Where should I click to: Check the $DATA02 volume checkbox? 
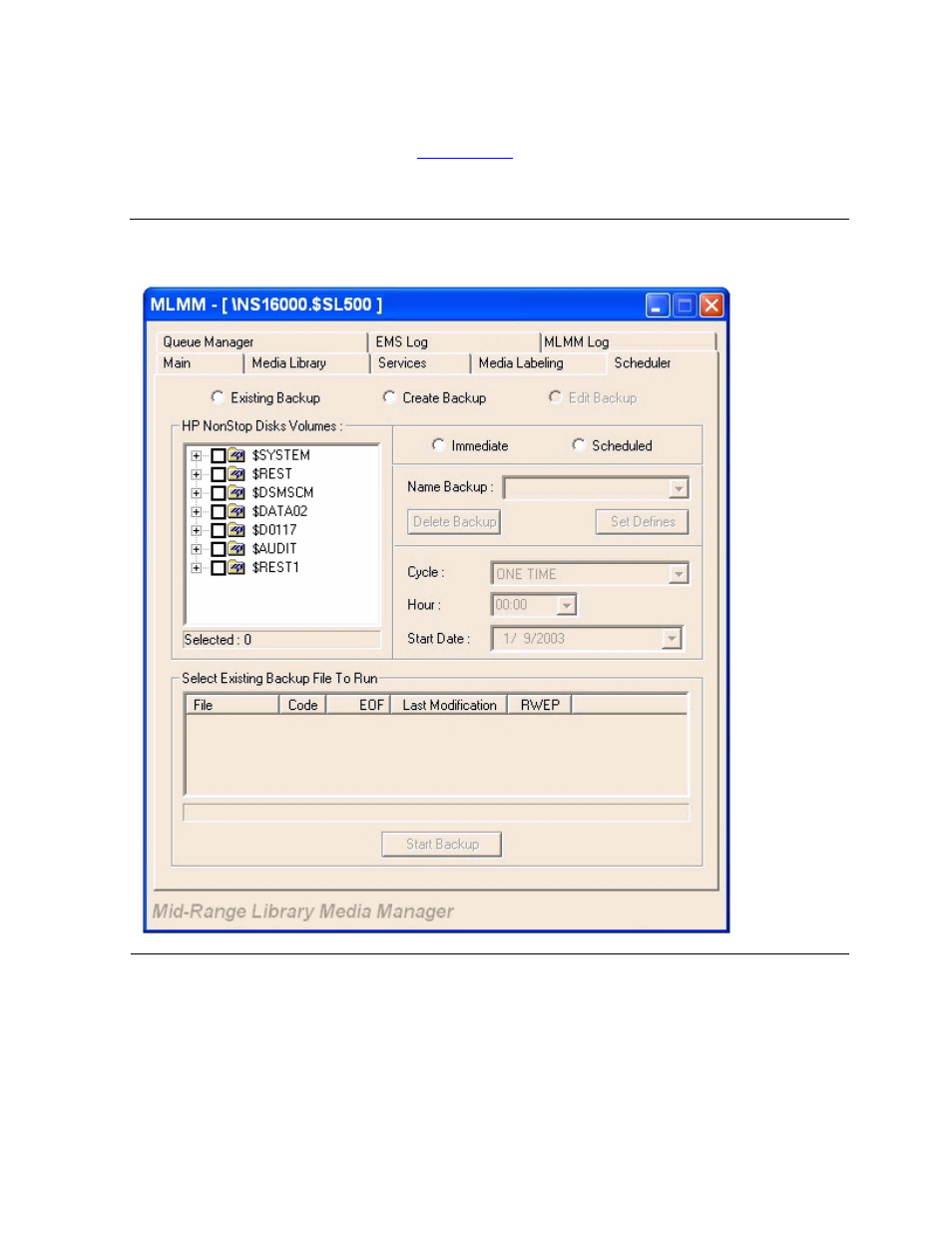point(218,511)
